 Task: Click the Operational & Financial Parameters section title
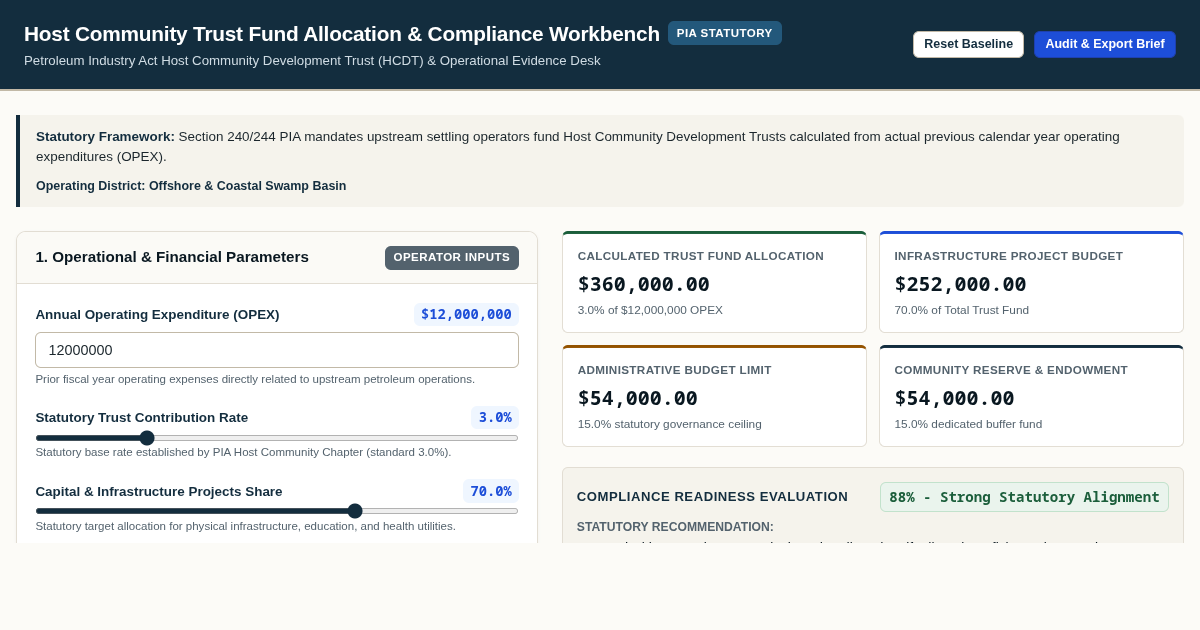point(172,257)
